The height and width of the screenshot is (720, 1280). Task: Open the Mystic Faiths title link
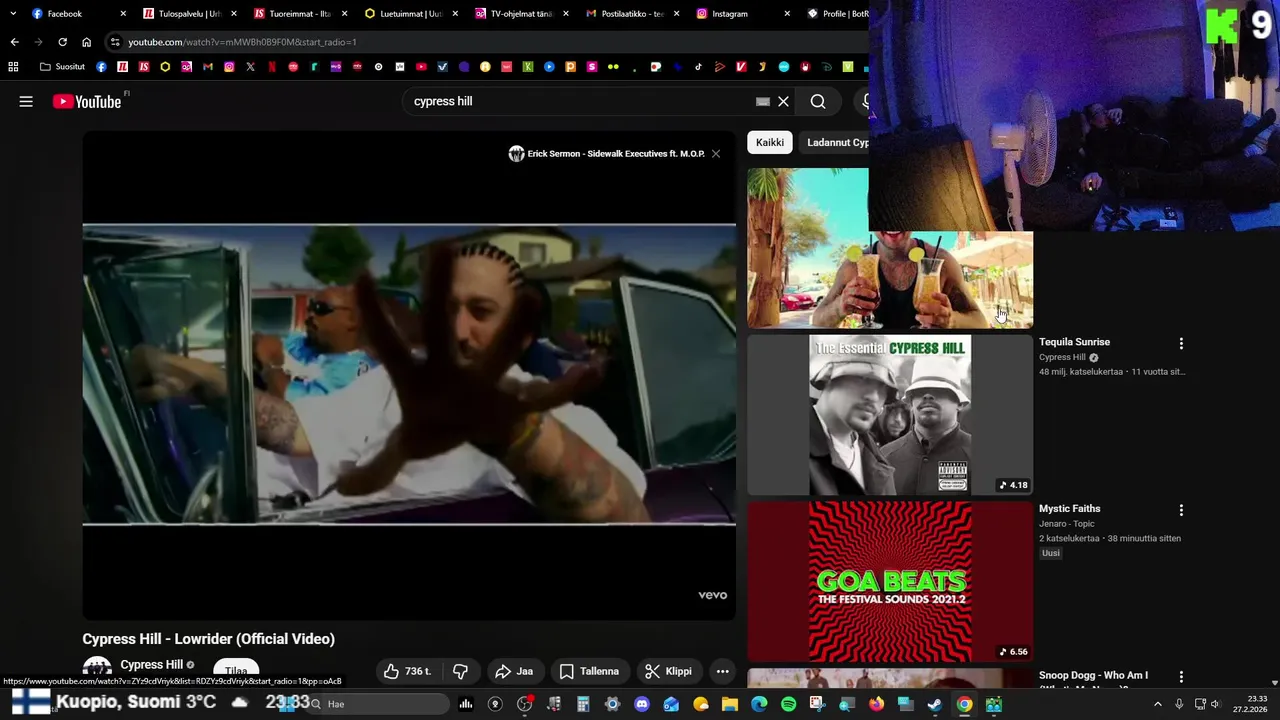tap(1070, 509)
